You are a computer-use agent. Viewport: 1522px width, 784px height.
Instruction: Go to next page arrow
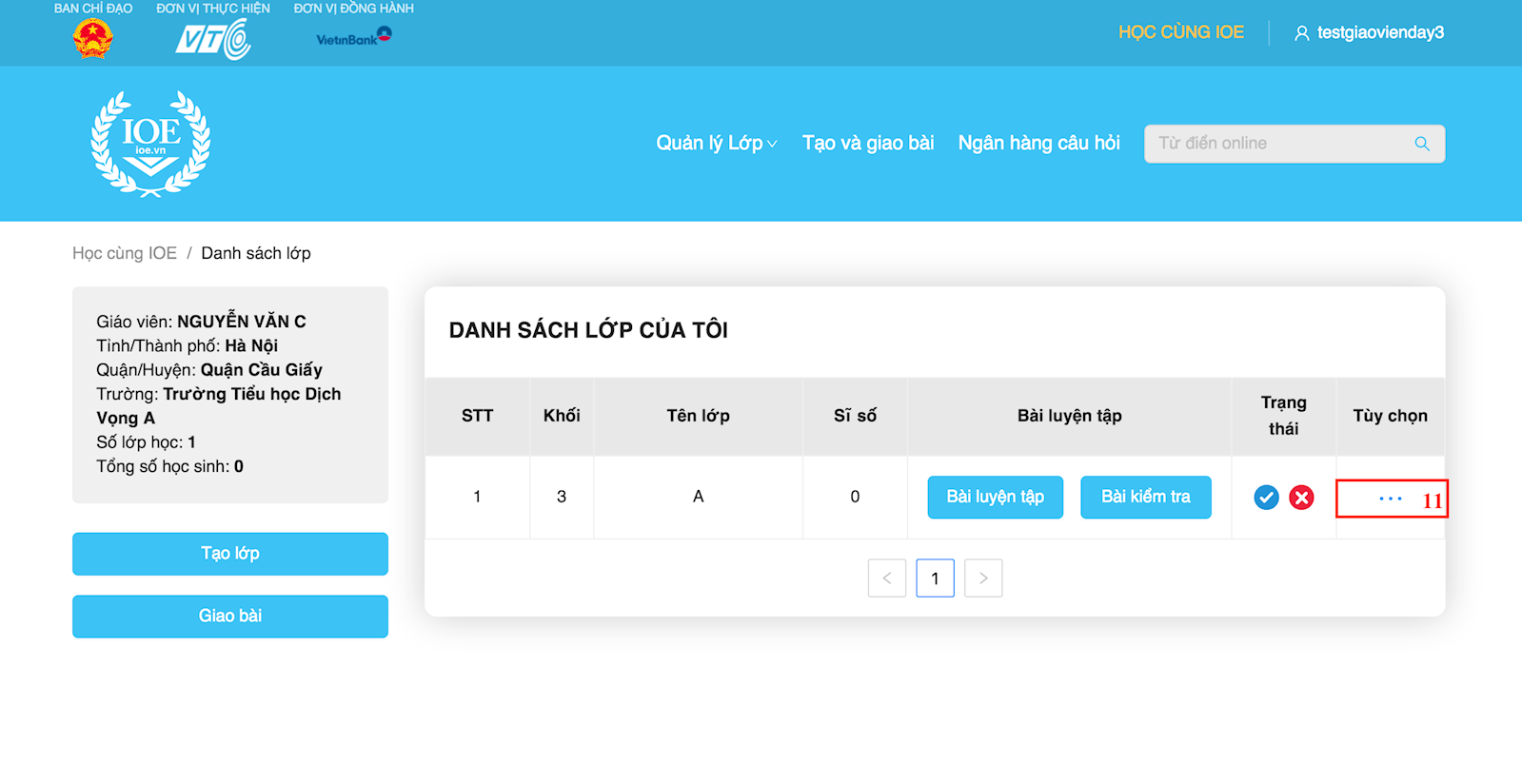[983, 578]
